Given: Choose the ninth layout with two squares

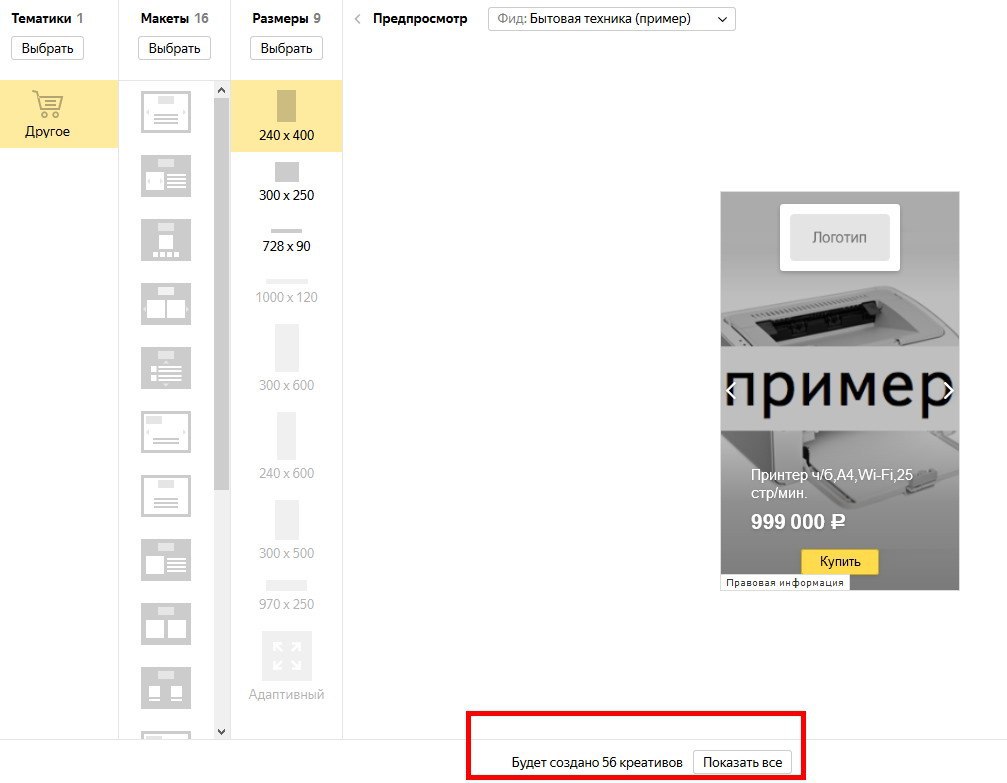Looking at the screenshot, I should [166, 624].
